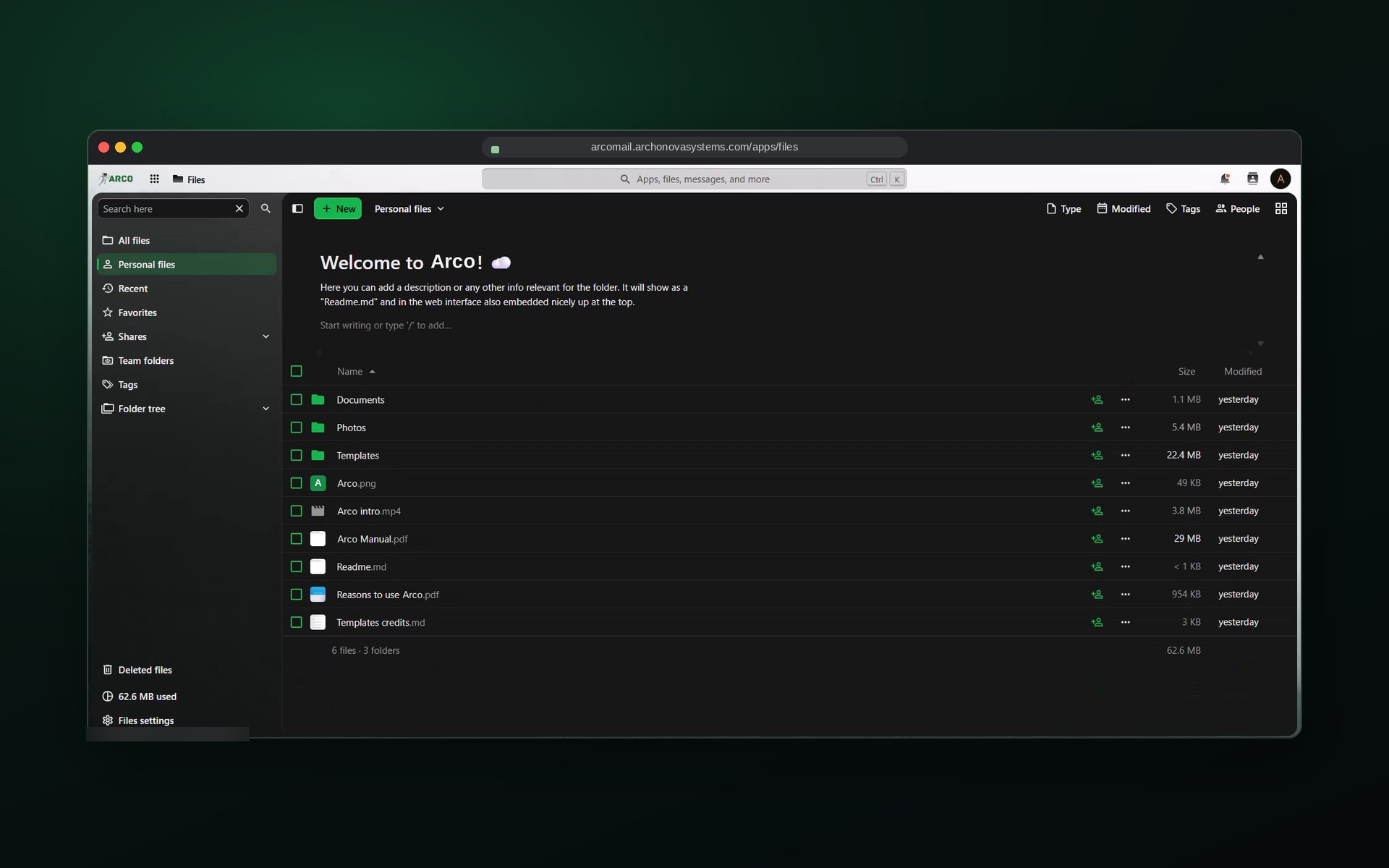Open actions menu for Templates credits.md
The height and width of the screenshot is (868, 1389).
1125,622
